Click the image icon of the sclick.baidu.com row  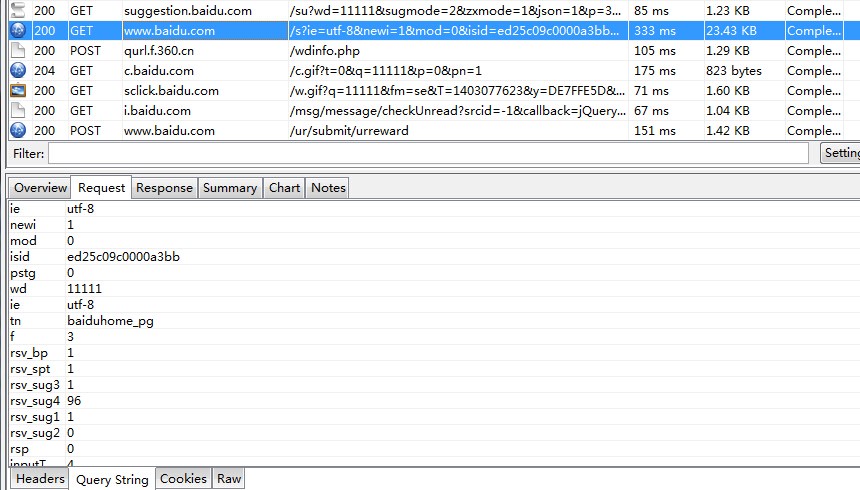point(18,91)
